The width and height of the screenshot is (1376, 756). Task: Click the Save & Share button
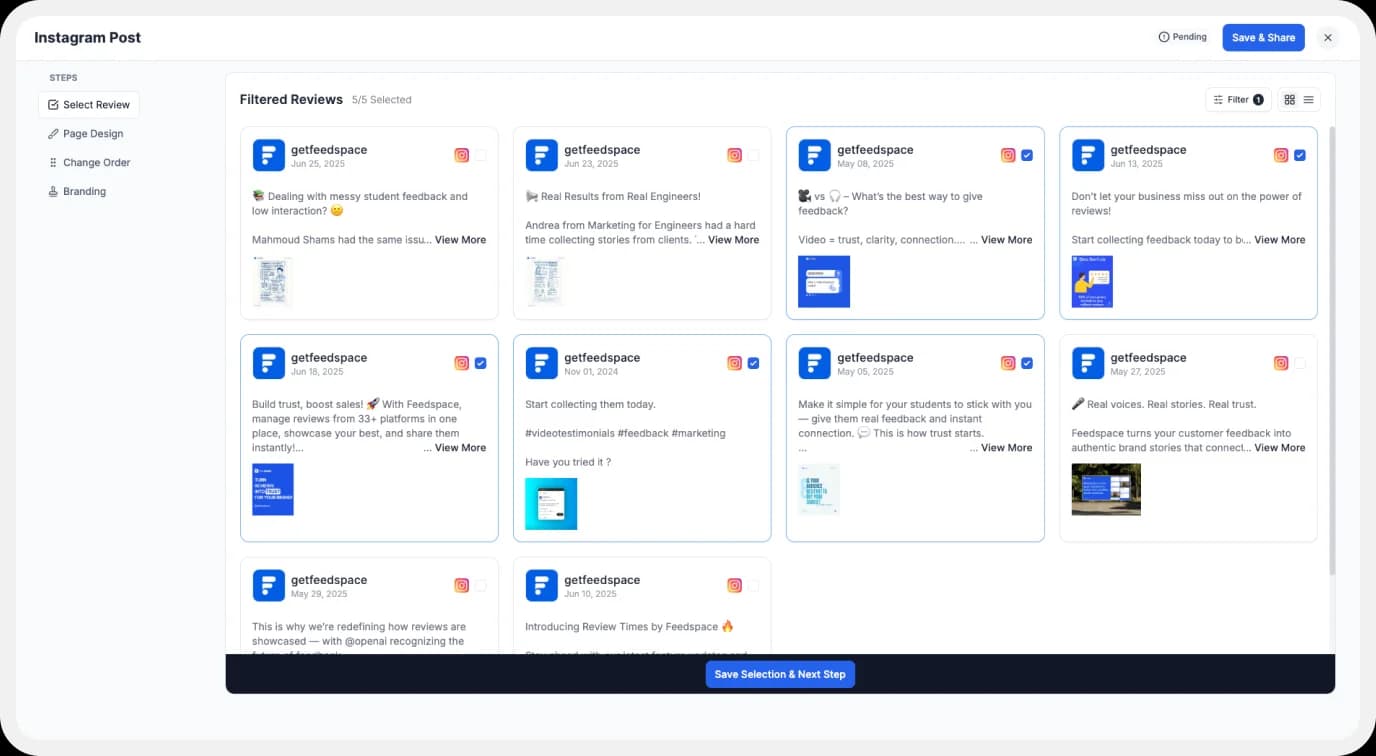coord(1263,38)
